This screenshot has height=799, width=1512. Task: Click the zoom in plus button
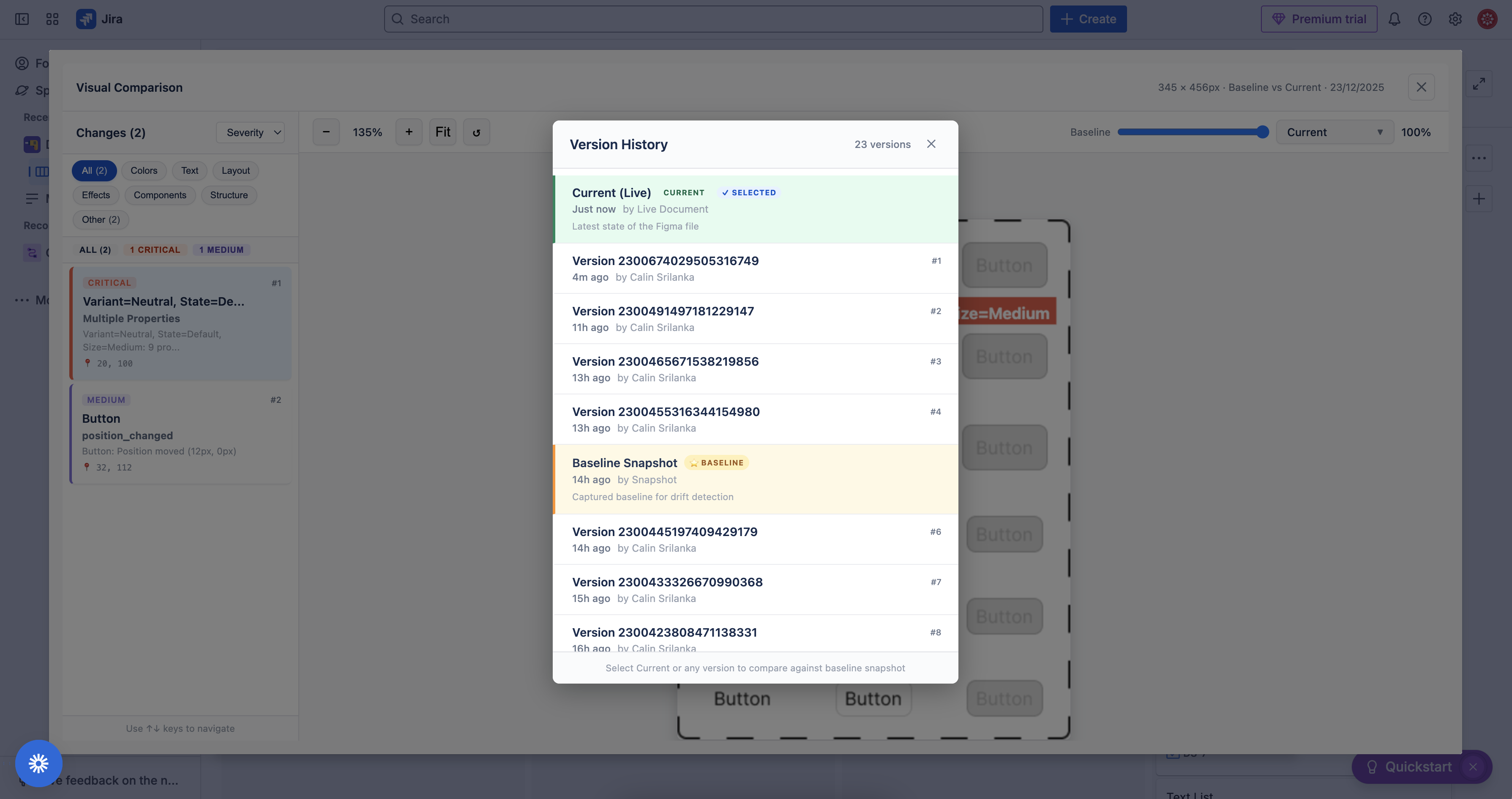(x=409, y=132)
